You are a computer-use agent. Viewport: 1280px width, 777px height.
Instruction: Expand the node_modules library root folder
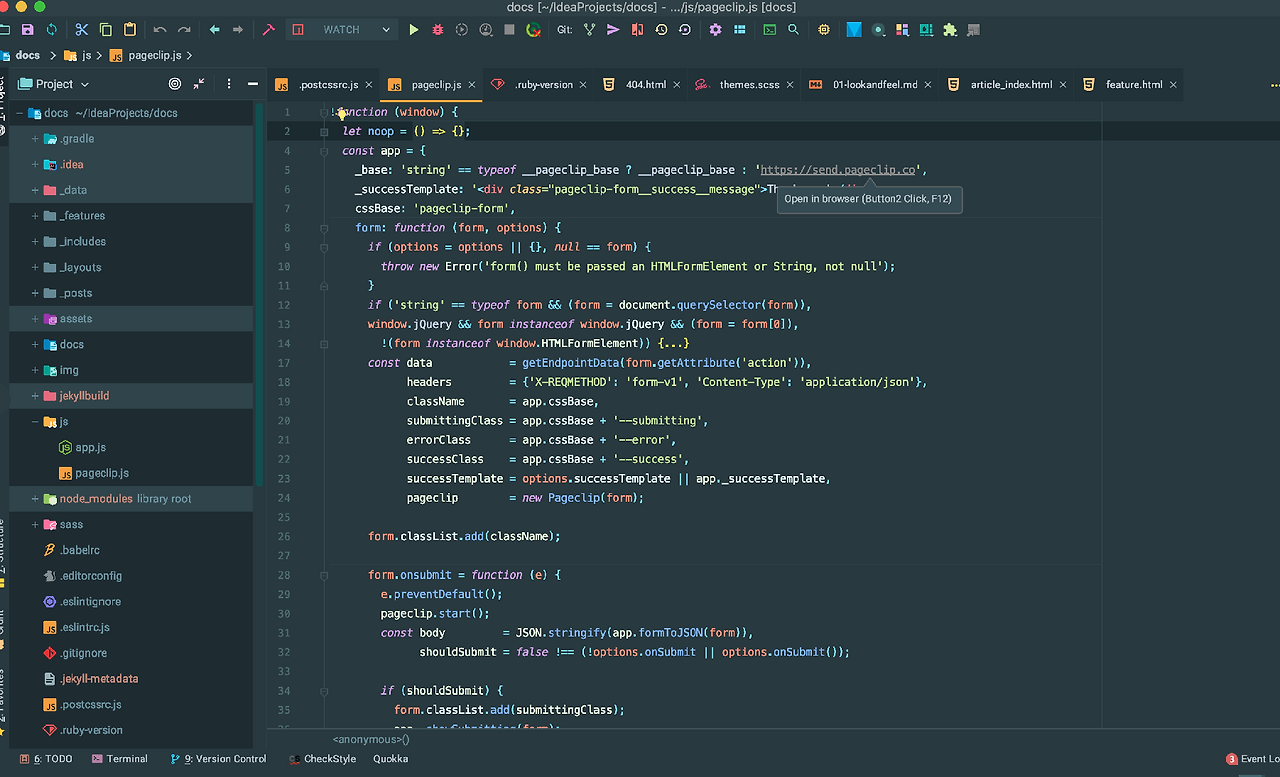pos(35,499)
